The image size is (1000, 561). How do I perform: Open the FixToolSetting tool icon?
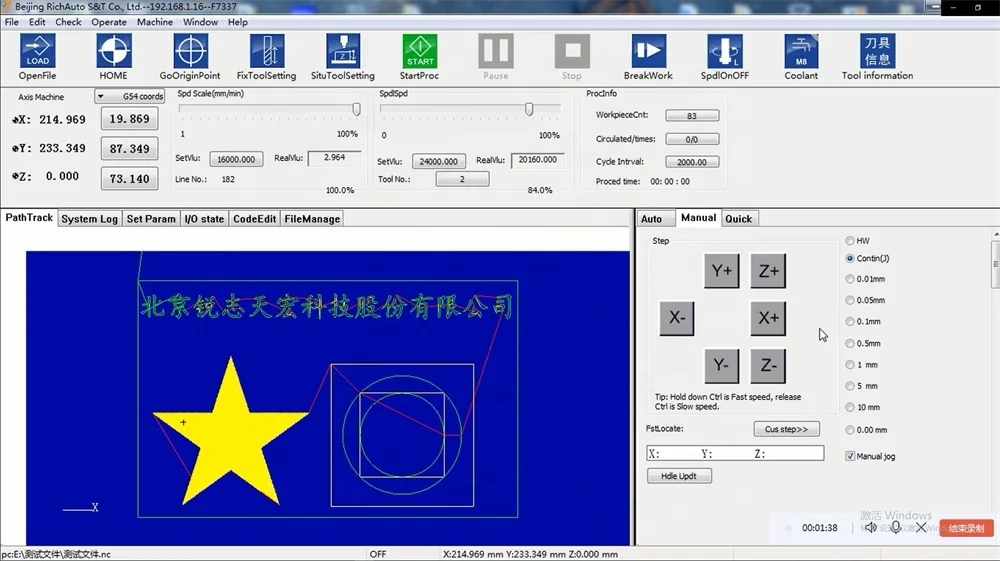pos(267,51)
